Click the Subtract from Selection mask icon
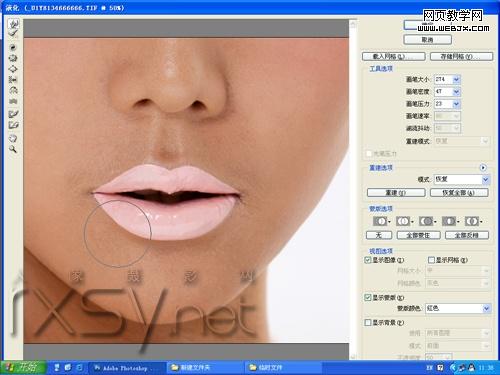Viewport: 500px width, 375px height. (427, 221)
